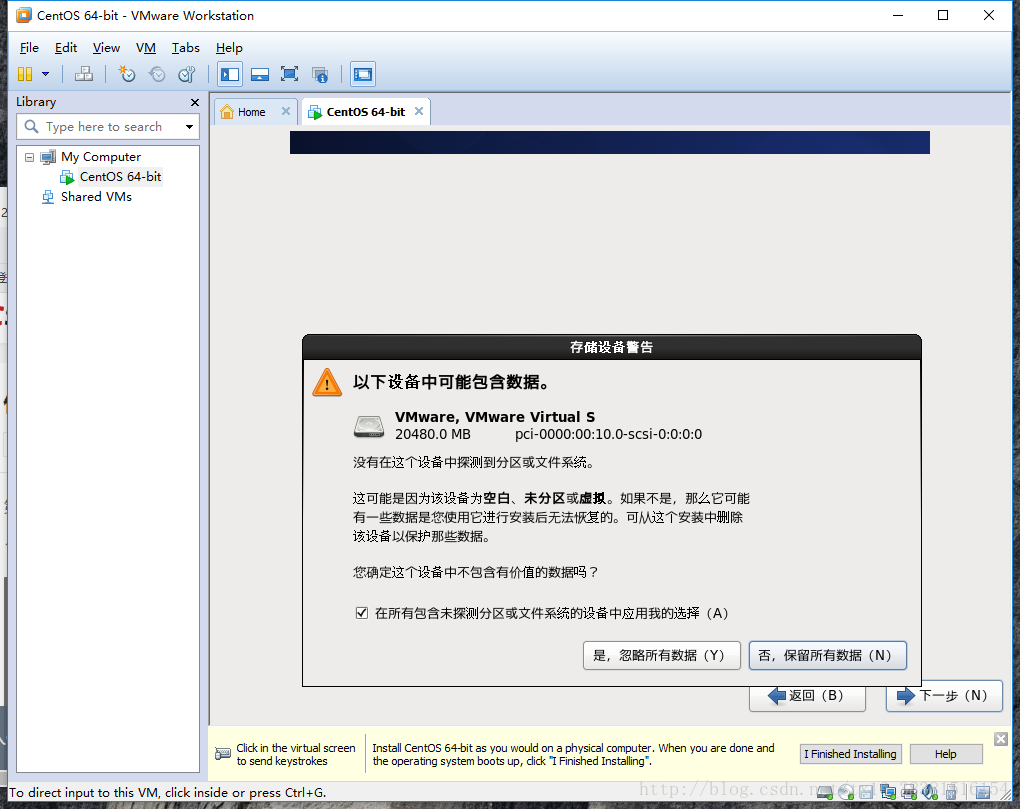
Task: Click the Unity mode toolbar icon
Action: [x=319, y=74]
